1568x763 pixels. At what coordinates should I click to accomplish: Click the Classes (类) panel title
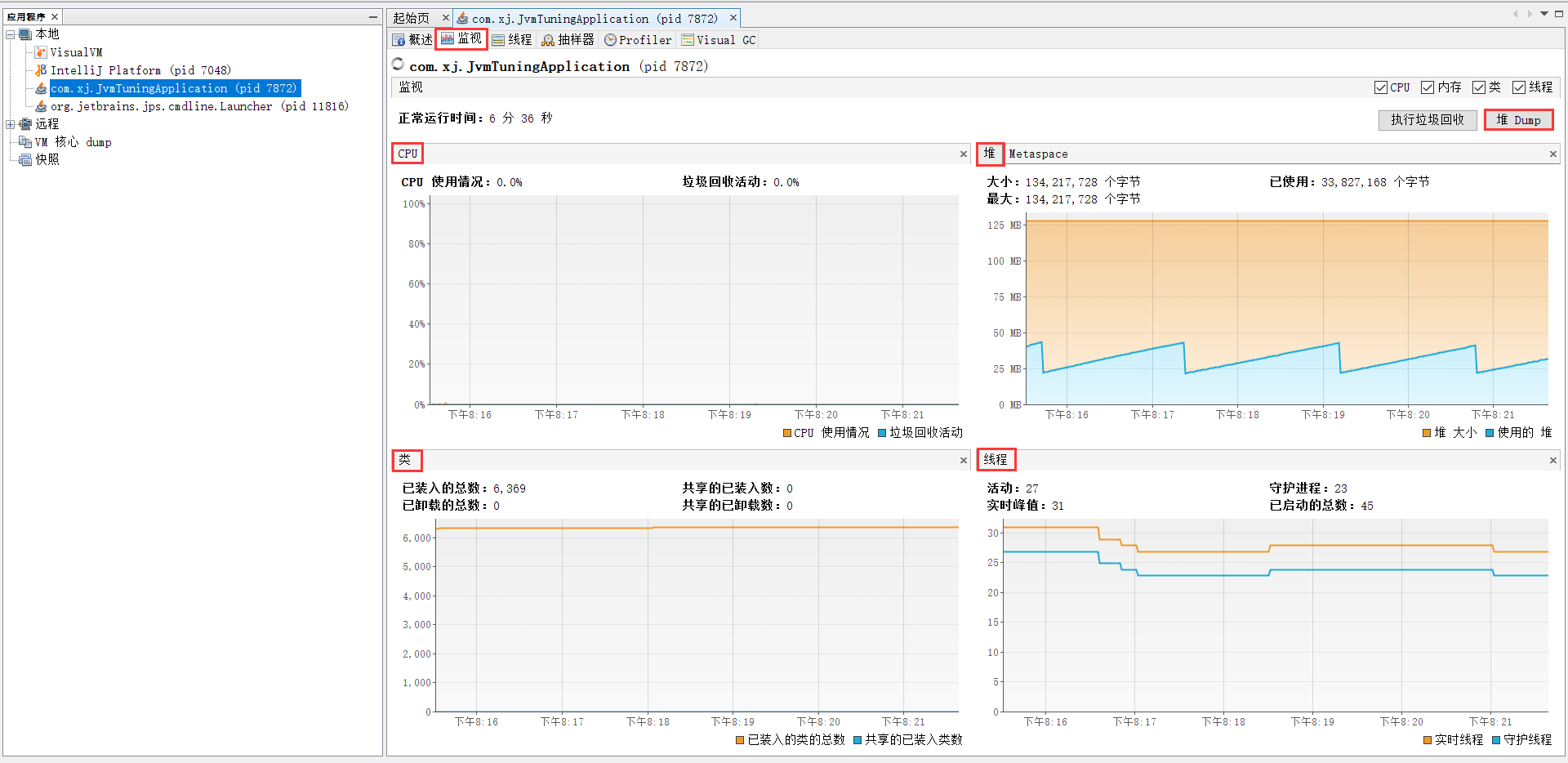(405, 460)
